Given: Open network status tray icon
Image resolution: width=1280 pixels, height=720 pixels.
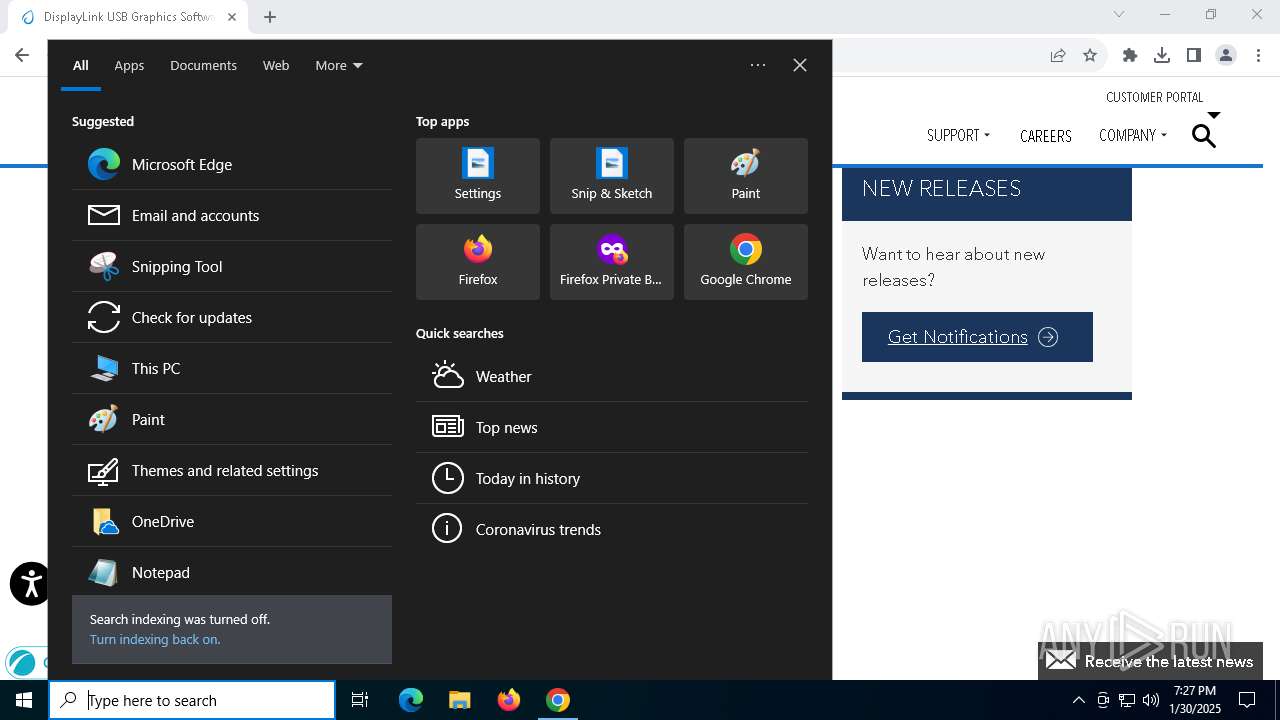Looking at the screenshot, I should coord(1127,700).
